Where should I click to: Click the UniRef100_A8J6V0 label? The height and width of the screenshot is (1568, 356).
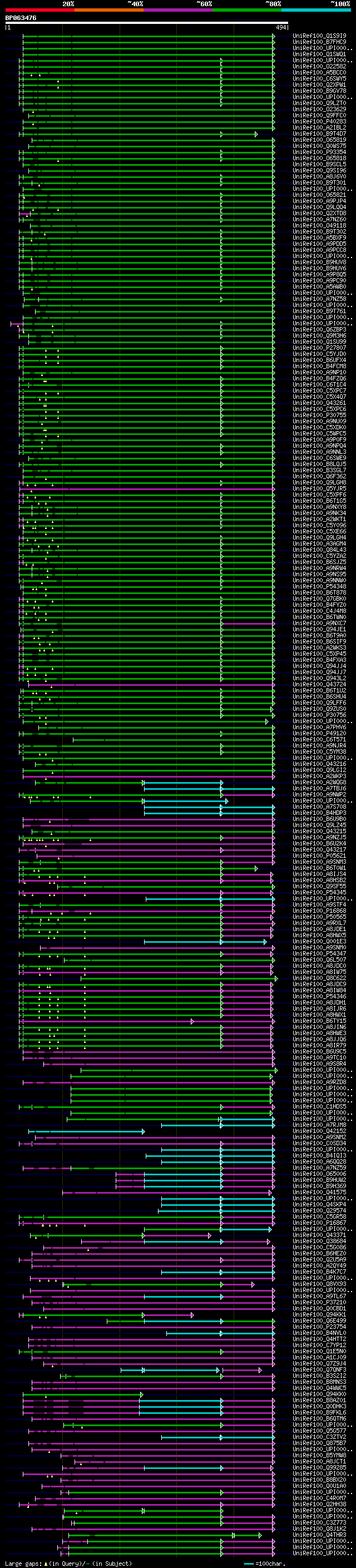point(319,176)
